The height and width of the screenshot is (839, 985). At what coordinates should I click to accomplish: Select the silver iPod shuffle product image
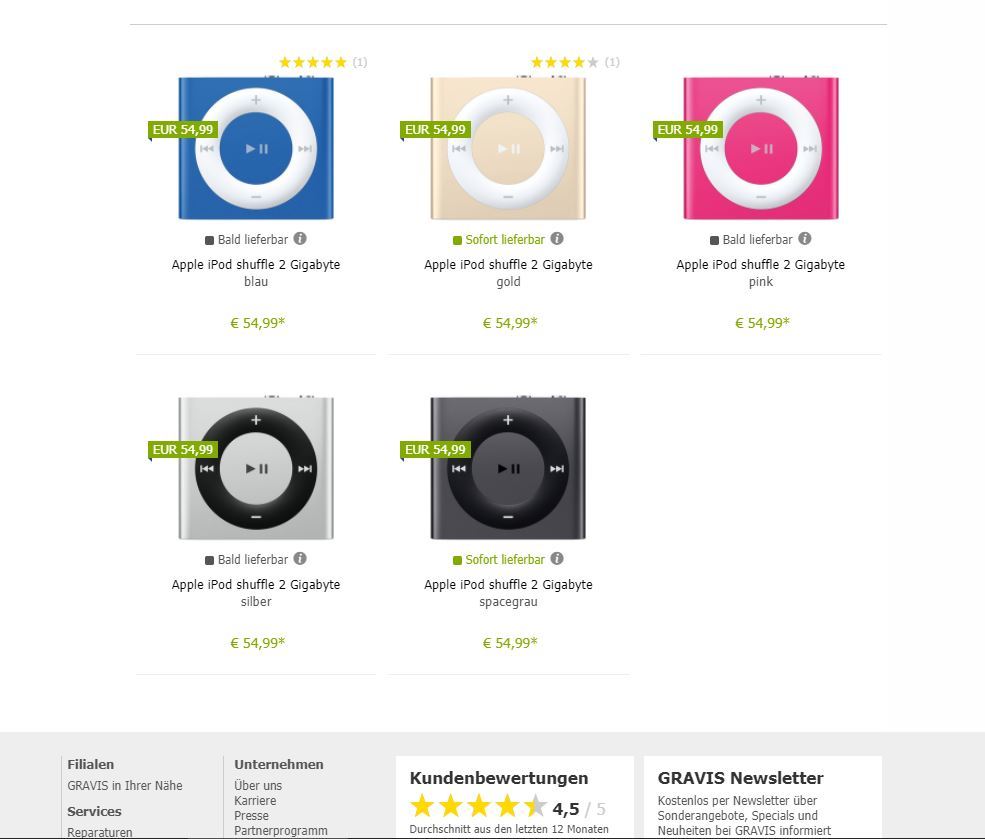[256, 468]
